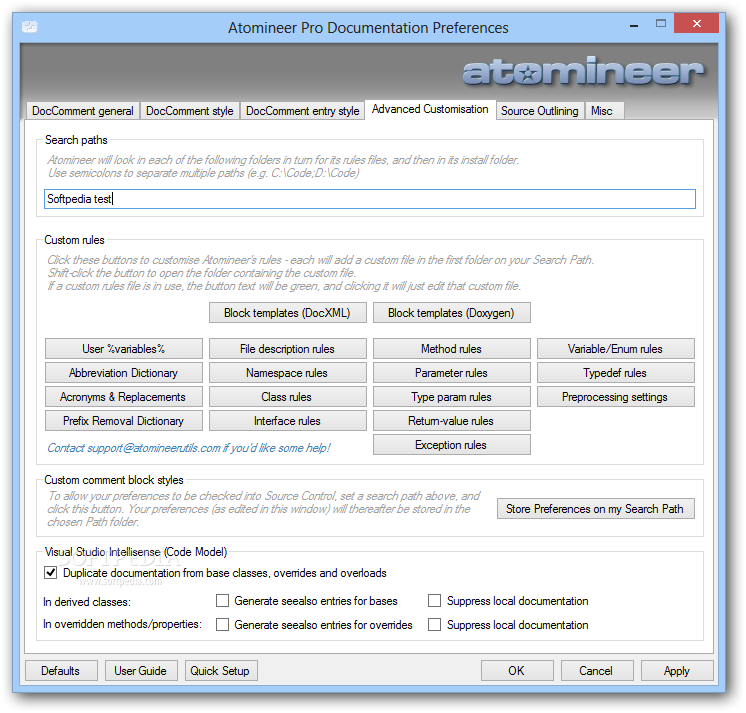Minimize the preferences window
The image size is (746, 713).
pyautogui.click(x=634, y=25)
